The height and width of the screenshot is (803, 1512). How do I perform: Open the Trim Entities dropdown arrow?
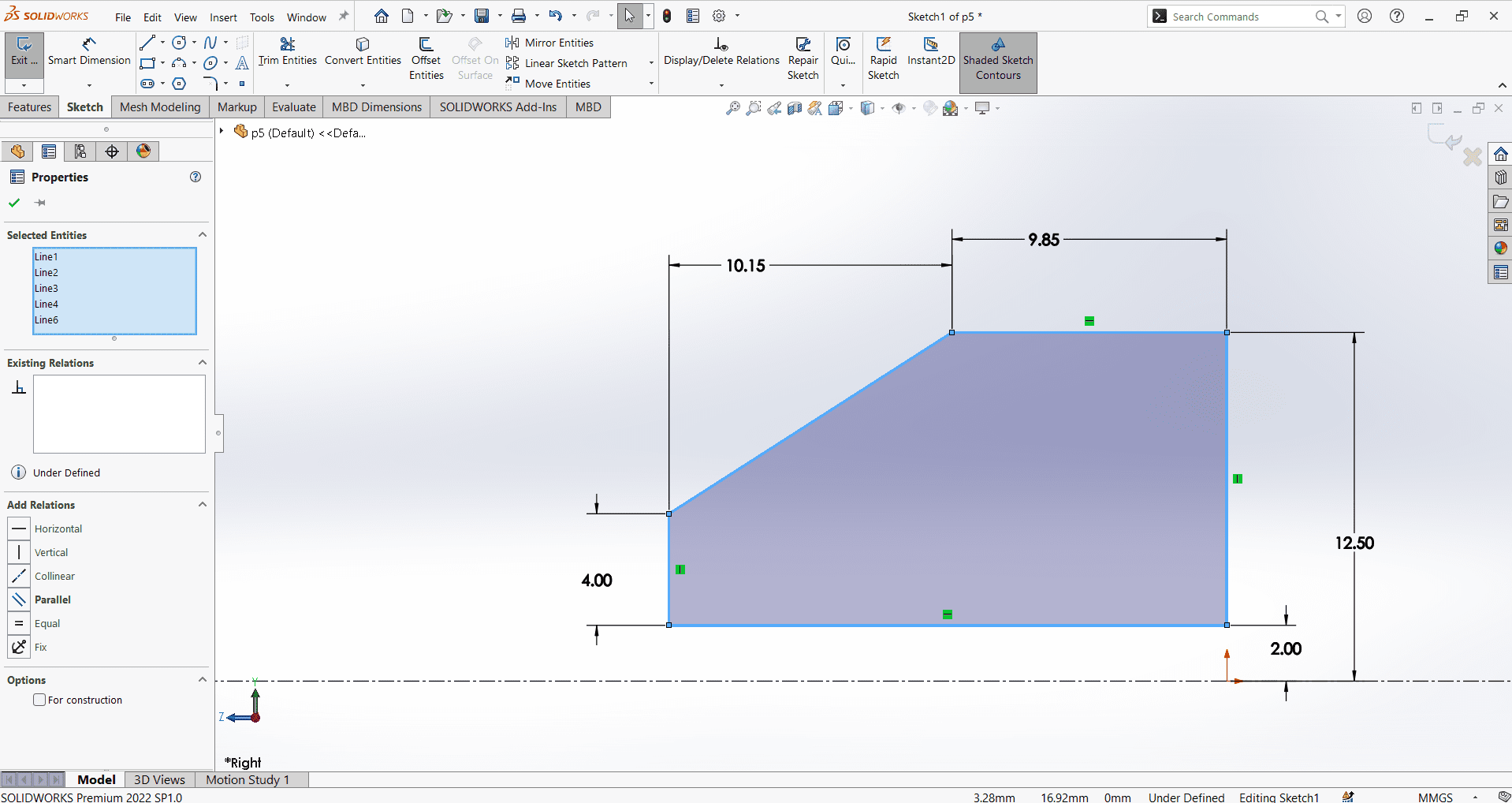pyautogui.click(x=287, y=85)
